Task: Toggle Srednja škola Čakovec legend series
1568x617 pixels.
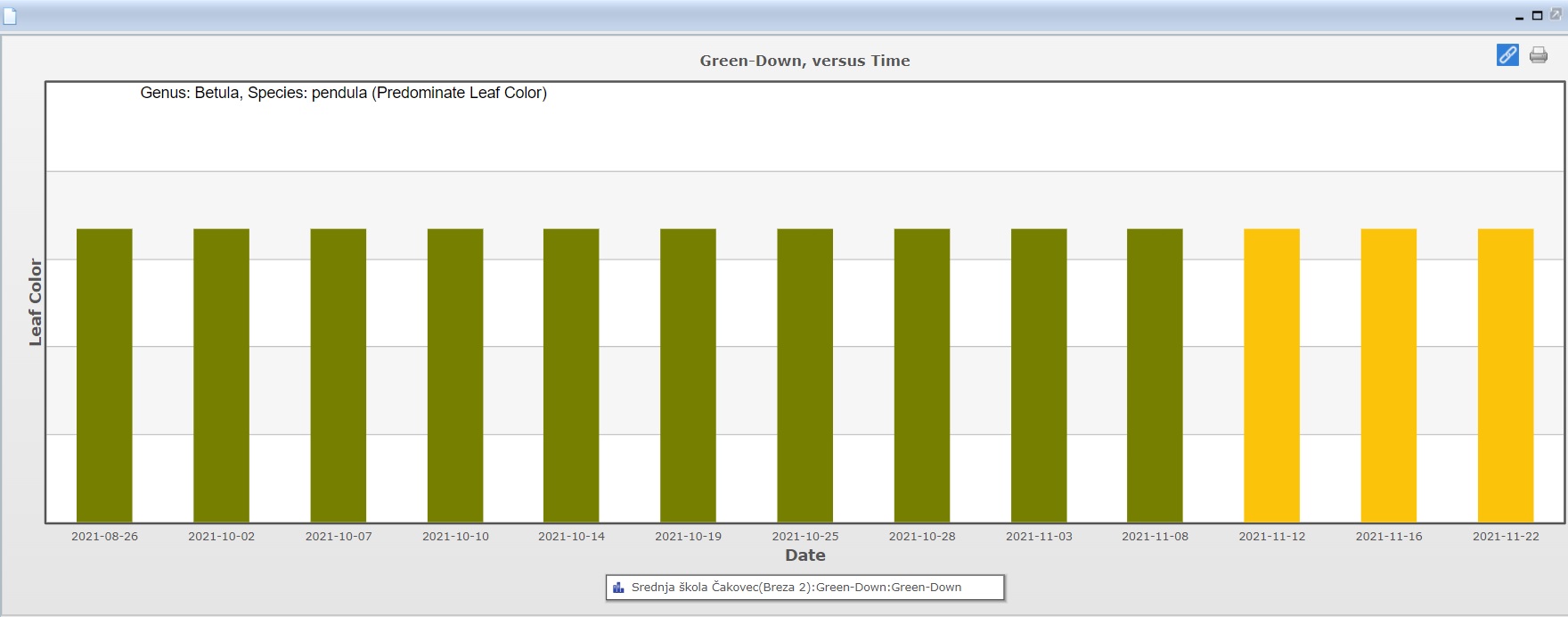Action: pos(796,588)
